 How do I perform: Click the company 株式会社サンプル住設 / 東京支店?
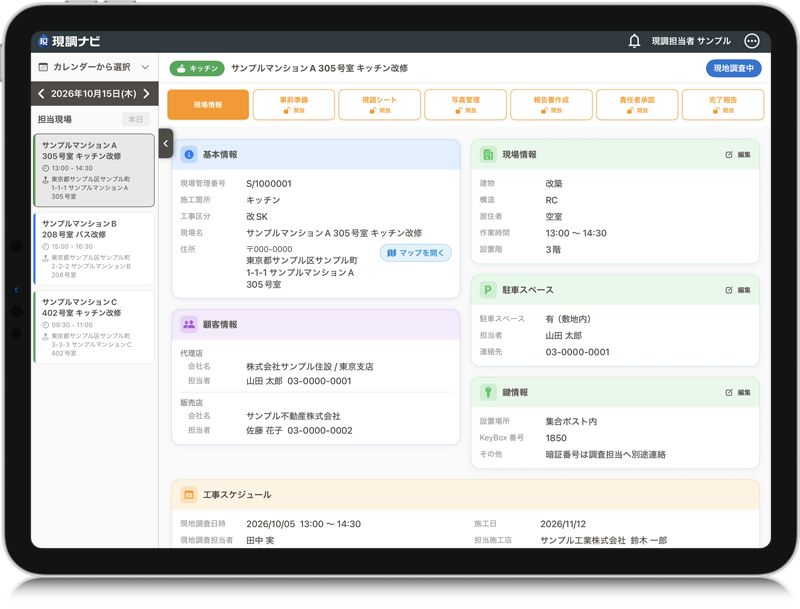[310, 367]
